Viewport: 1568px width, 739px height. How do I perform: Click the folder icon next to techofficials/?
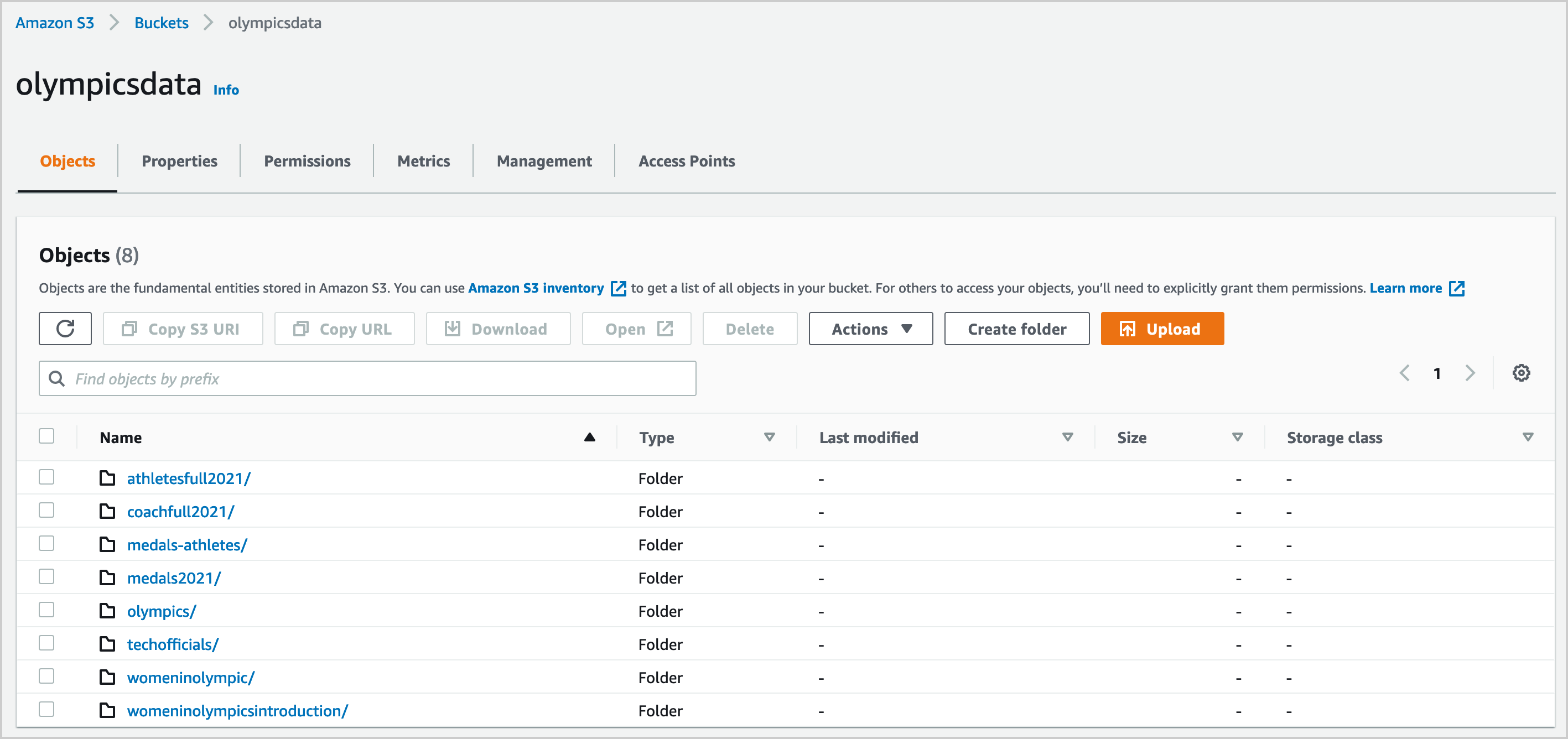107,644
